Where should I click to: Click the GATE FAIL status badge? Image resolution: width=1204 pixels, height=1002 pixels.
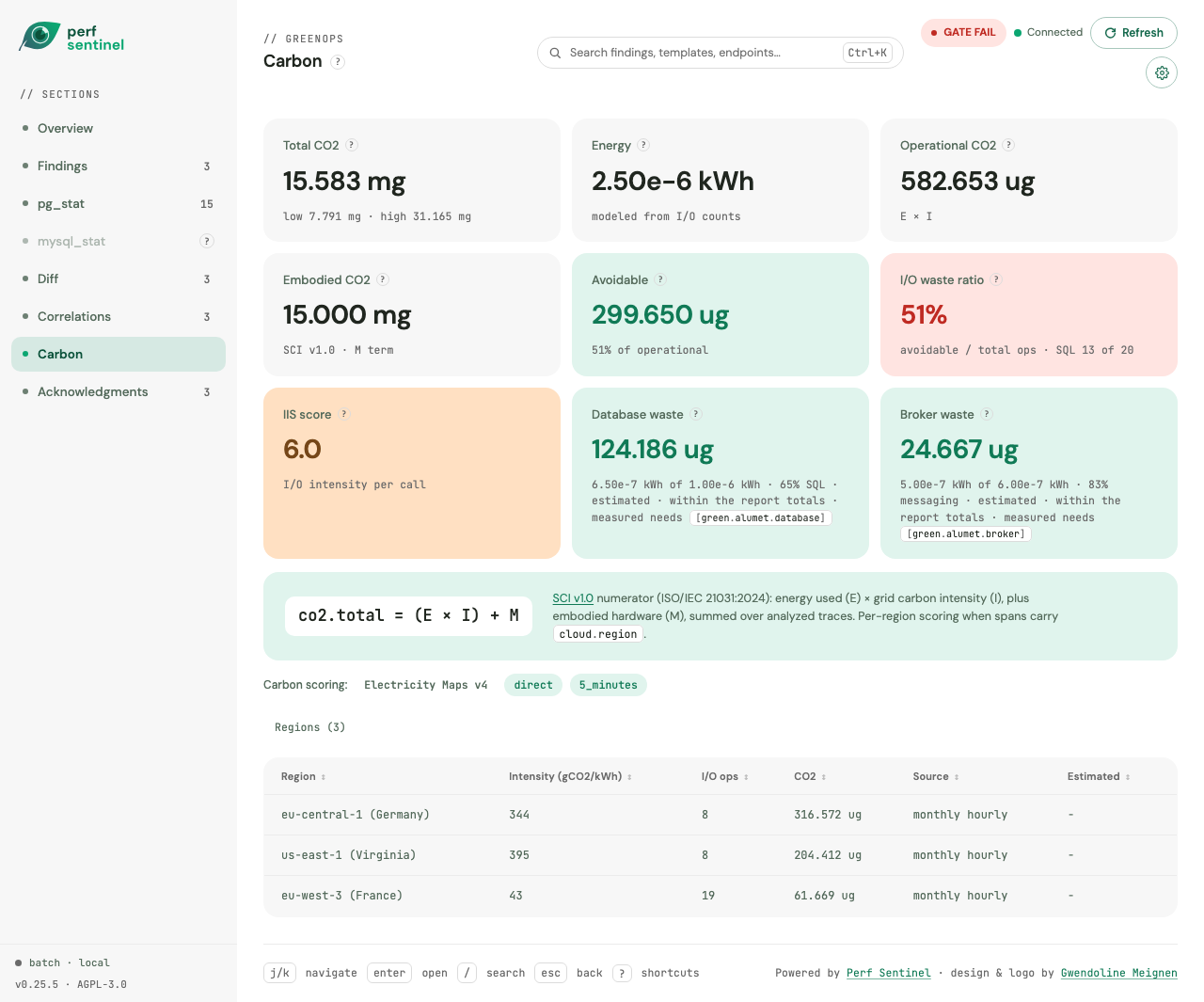(963, 32)
